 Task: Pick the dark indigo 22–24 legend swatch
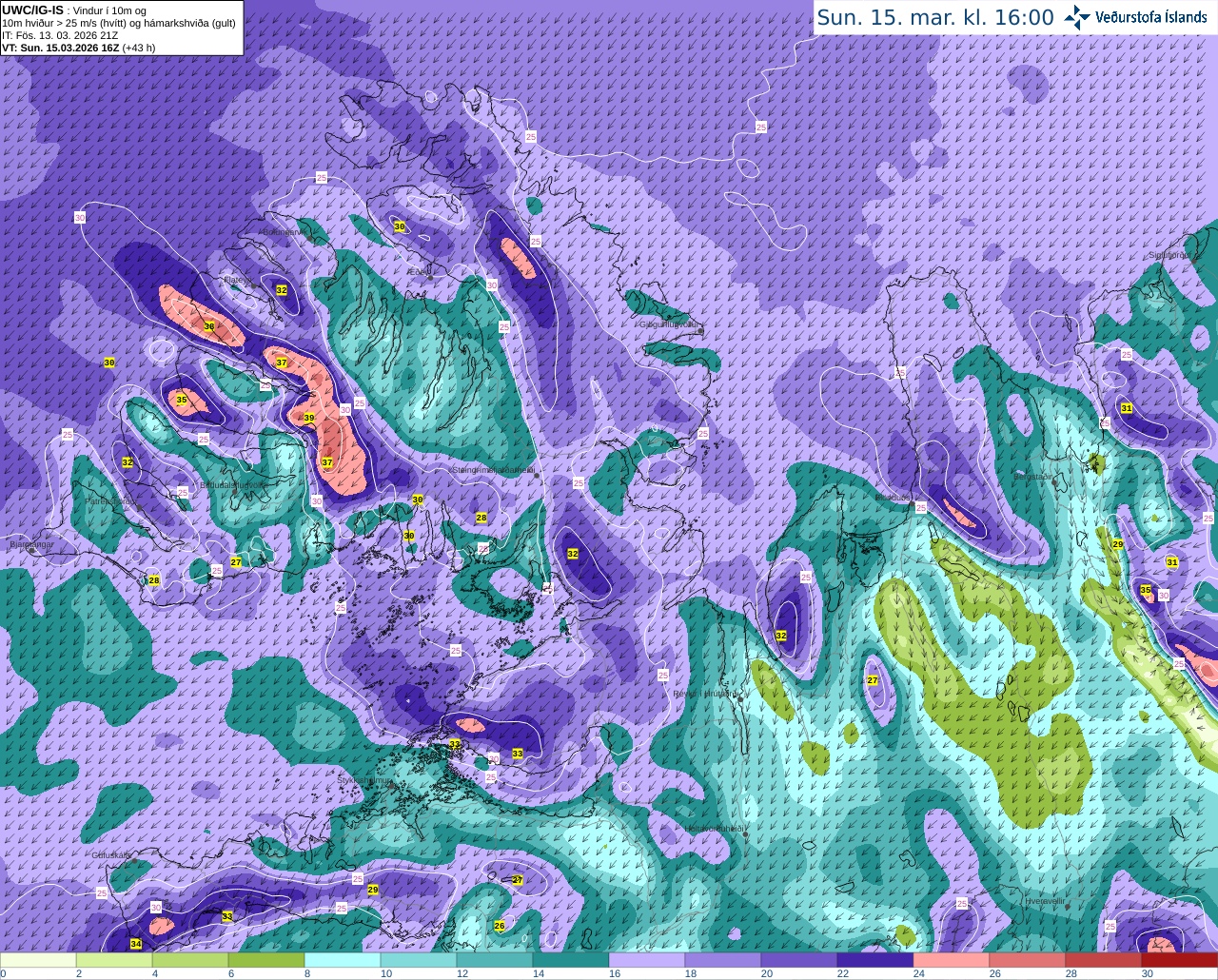875,960
